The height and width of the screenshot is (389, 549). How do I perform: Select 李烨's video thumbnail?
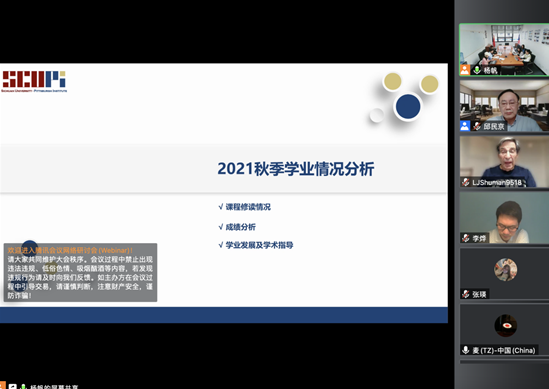(x=504, y=218)
